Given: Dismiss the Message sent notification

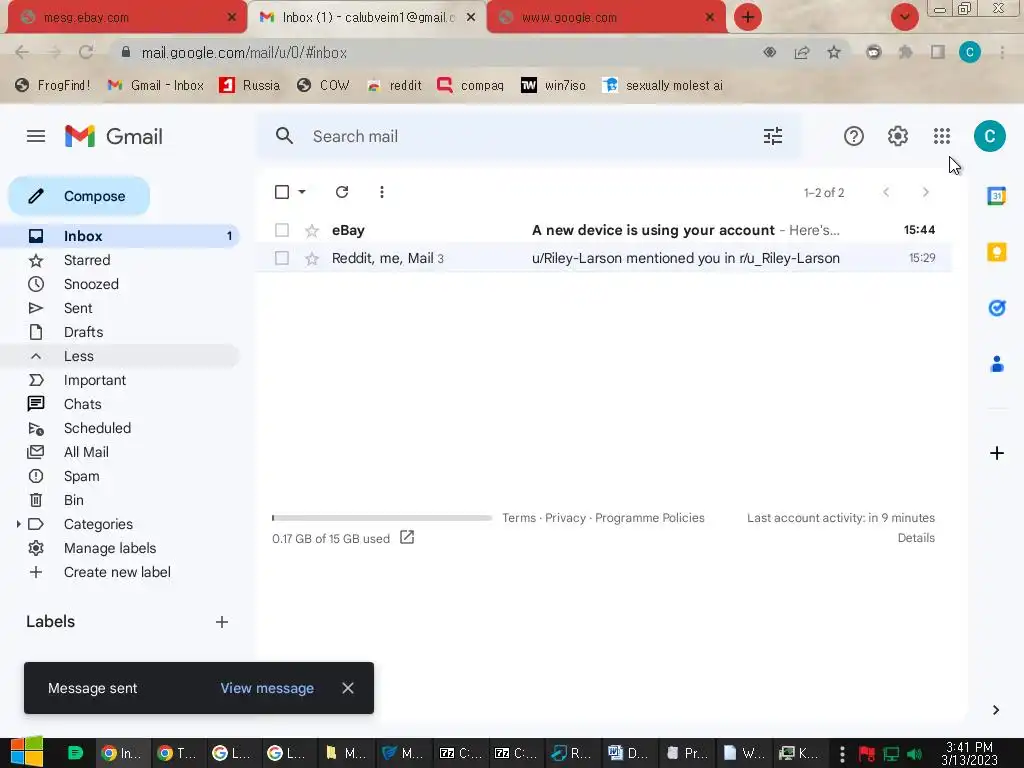Looking at the screenshot, I should (348, 688).
